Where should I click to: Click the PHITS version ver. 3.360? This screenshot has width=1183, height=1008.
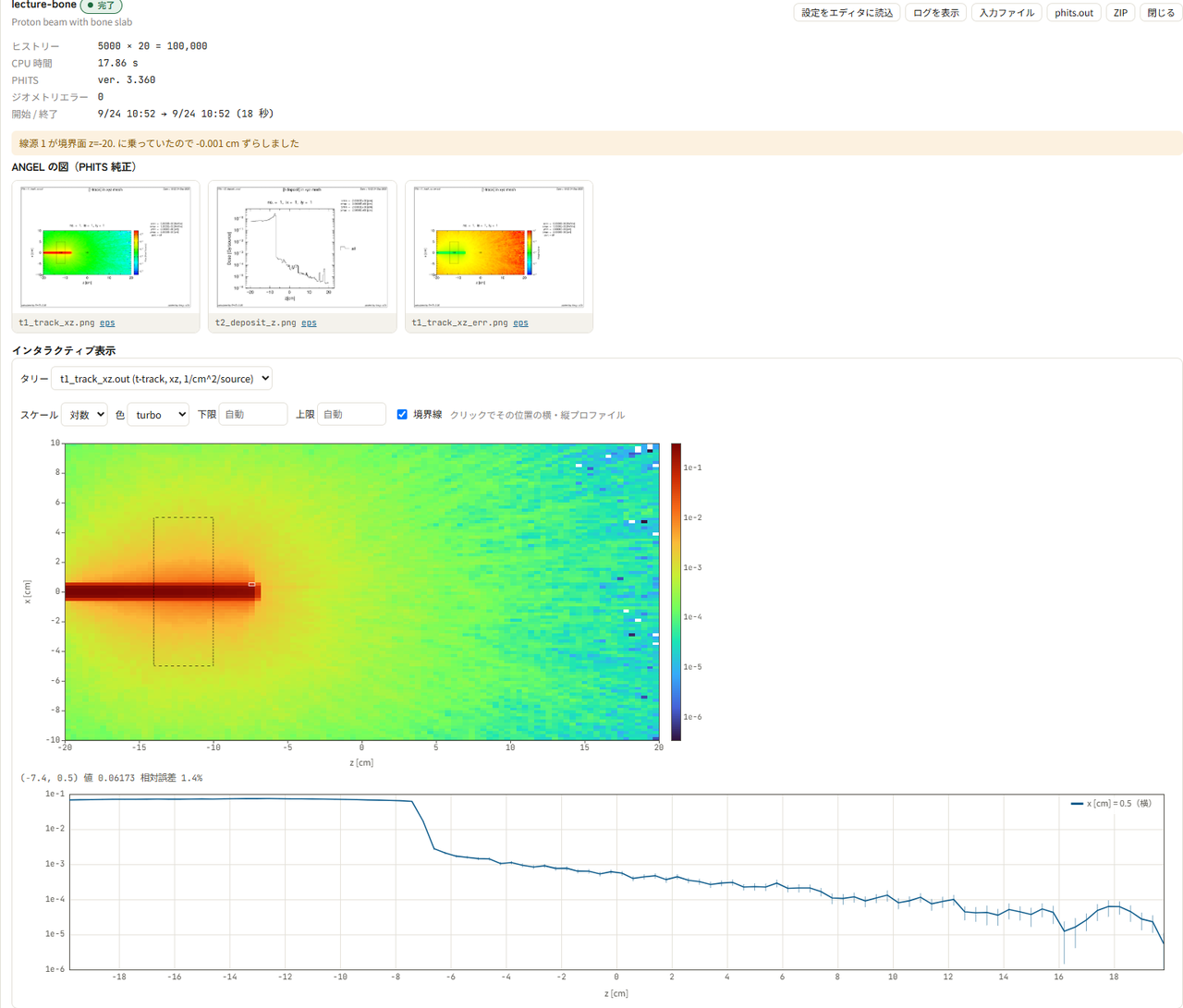click(127, 80)
